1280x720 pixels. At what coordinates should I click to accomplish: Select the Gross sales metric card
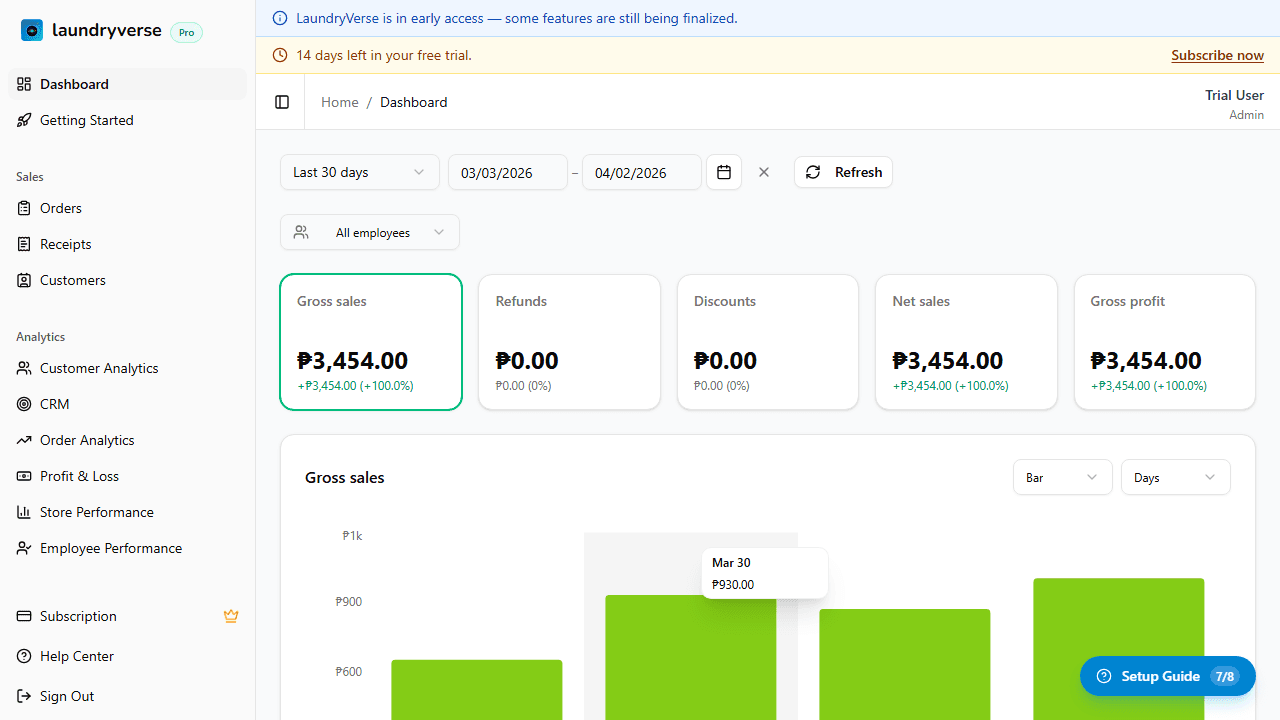(x=370, y=341)
